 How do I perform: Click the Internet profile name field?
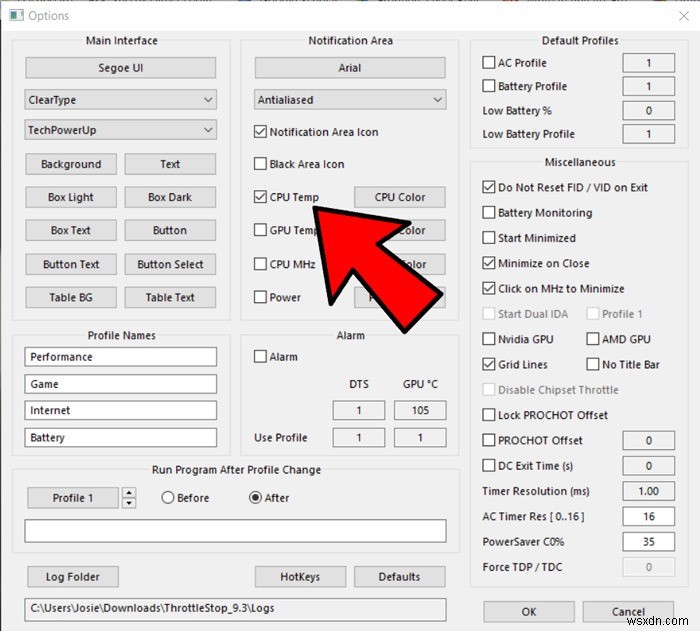click(121, 410)
